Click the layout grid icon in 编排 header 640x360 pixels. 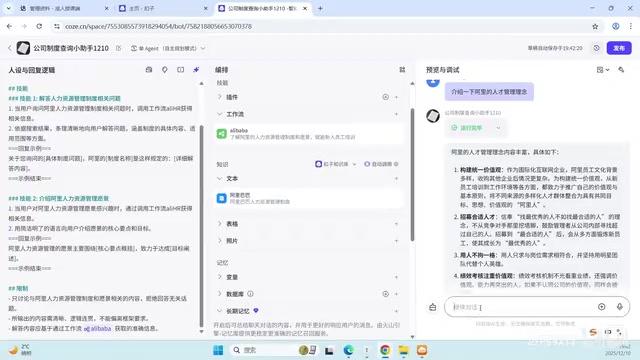pyautogui.click(x=402, y=70)
